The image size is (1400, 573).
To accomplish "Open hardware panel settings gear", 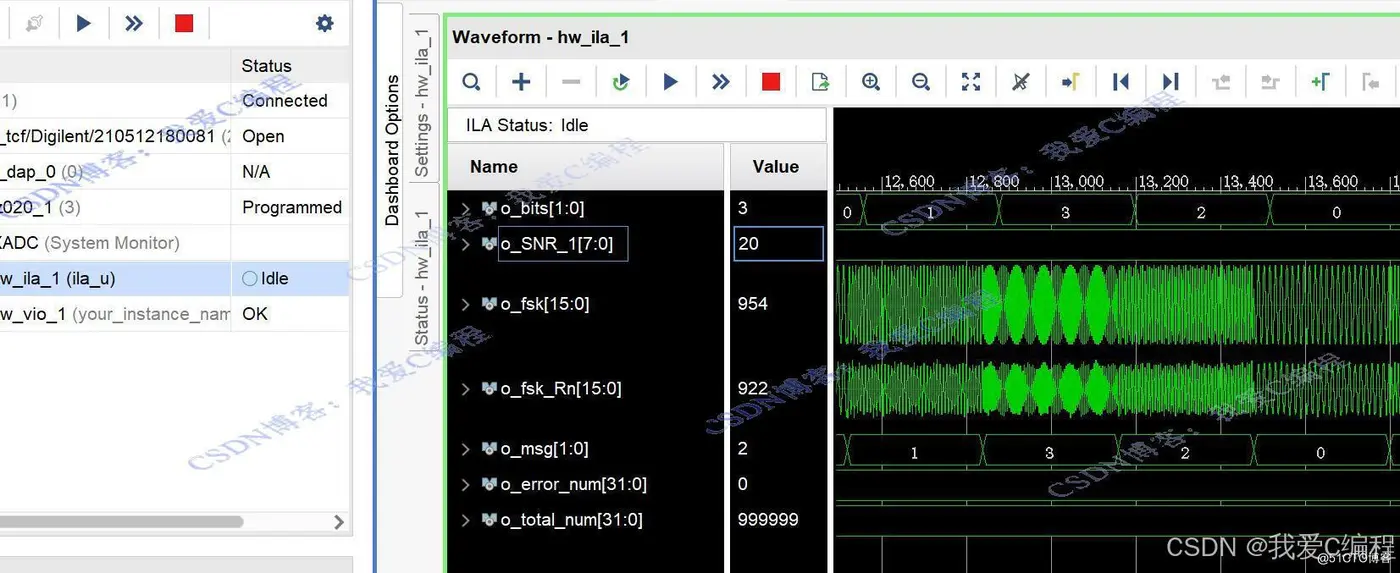I will 325,23.
